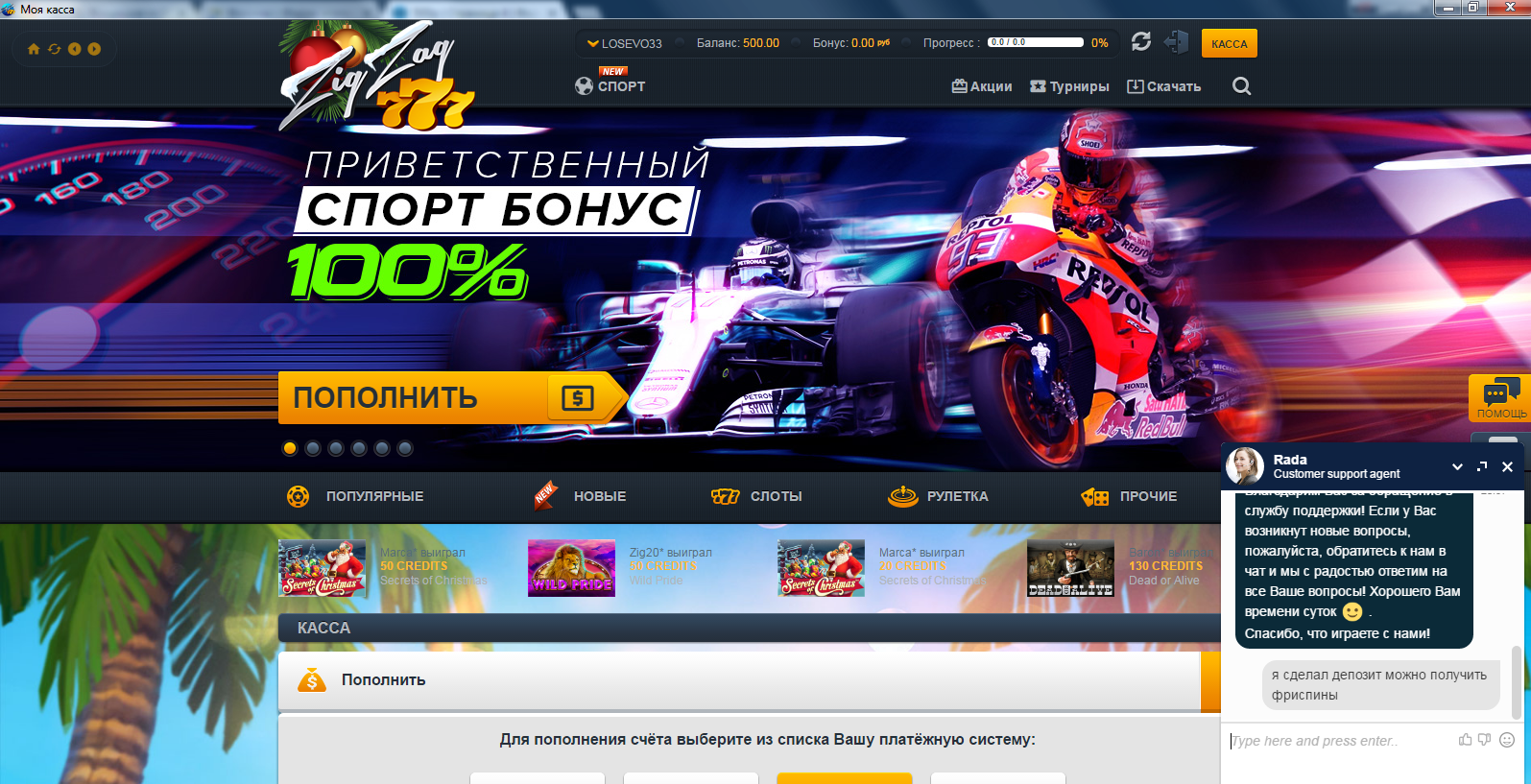This screenshot has width=1531, height=784.
Task: Open Скачать download link
Action: pos(1163,86)
